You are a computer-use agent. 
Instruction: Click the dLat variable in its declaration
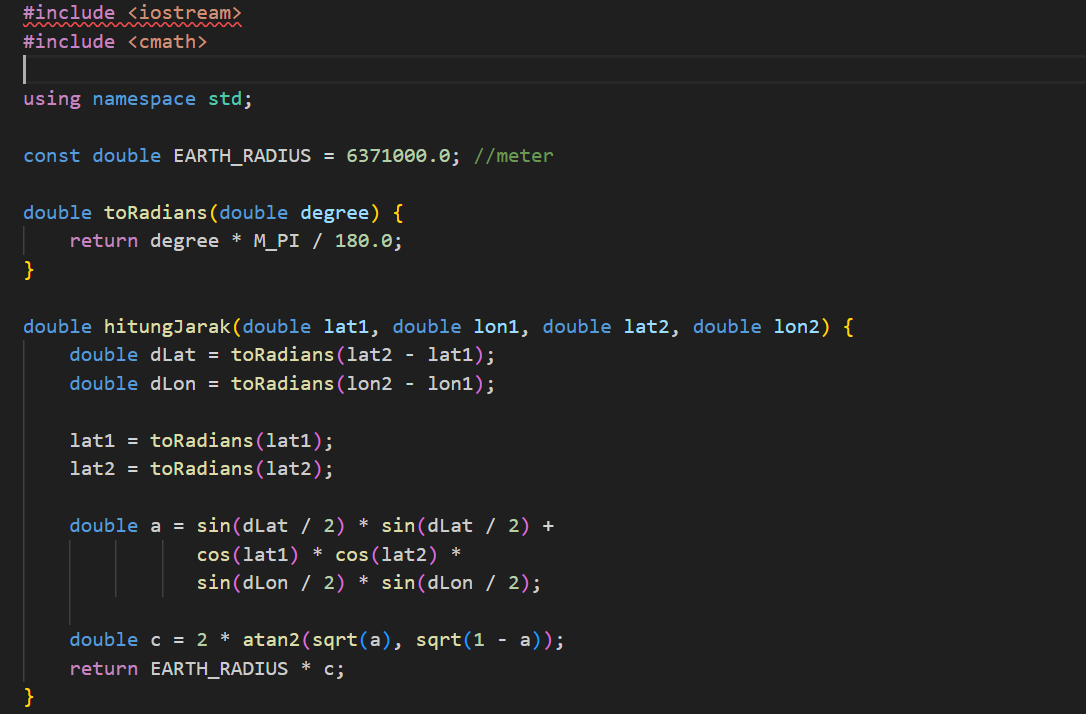point(173,355)
